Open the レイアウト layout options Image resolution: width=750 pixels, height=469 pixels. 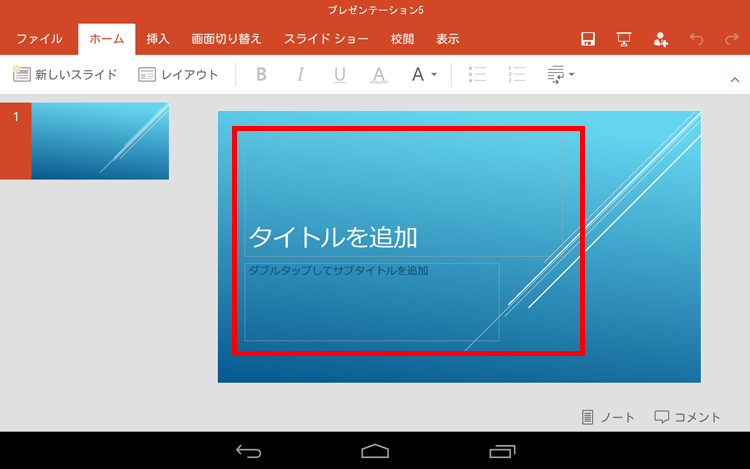[178, 74]
